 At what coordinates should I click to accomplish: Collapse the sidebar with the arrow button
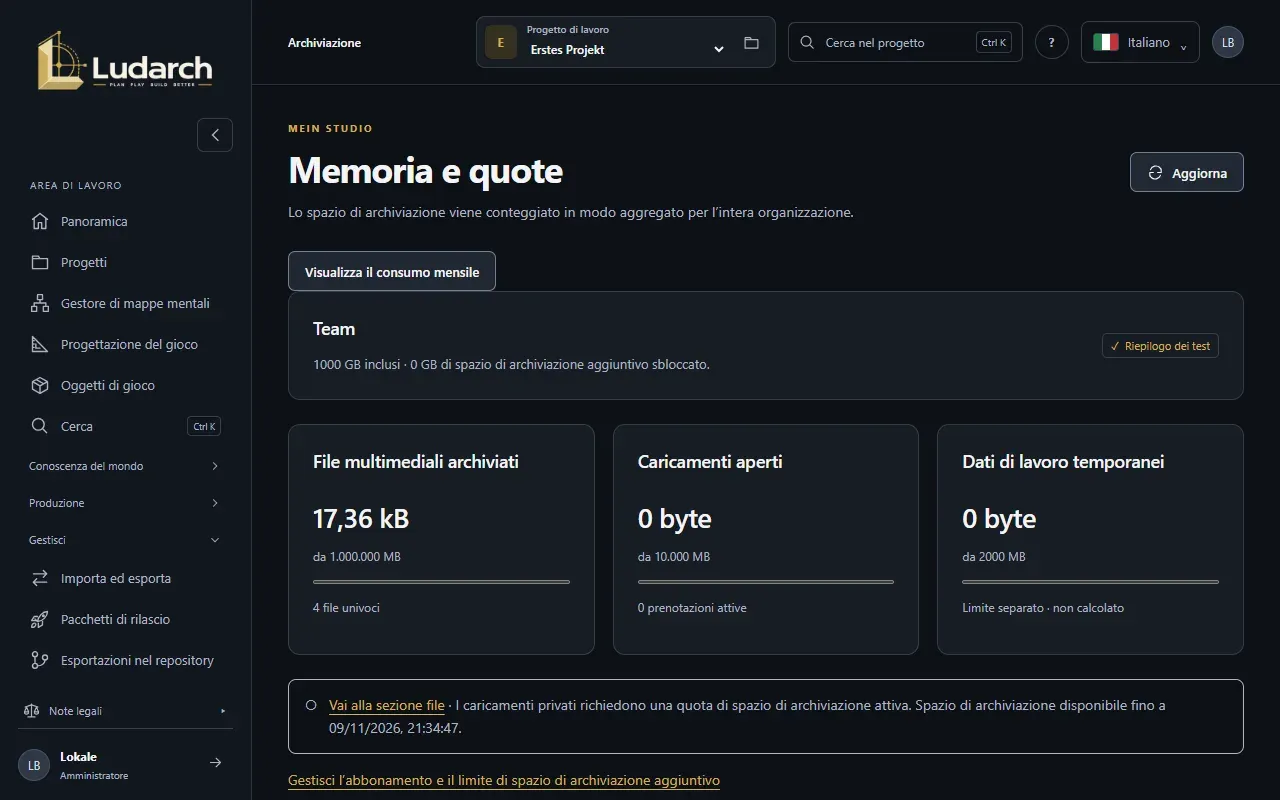point(215,135)
